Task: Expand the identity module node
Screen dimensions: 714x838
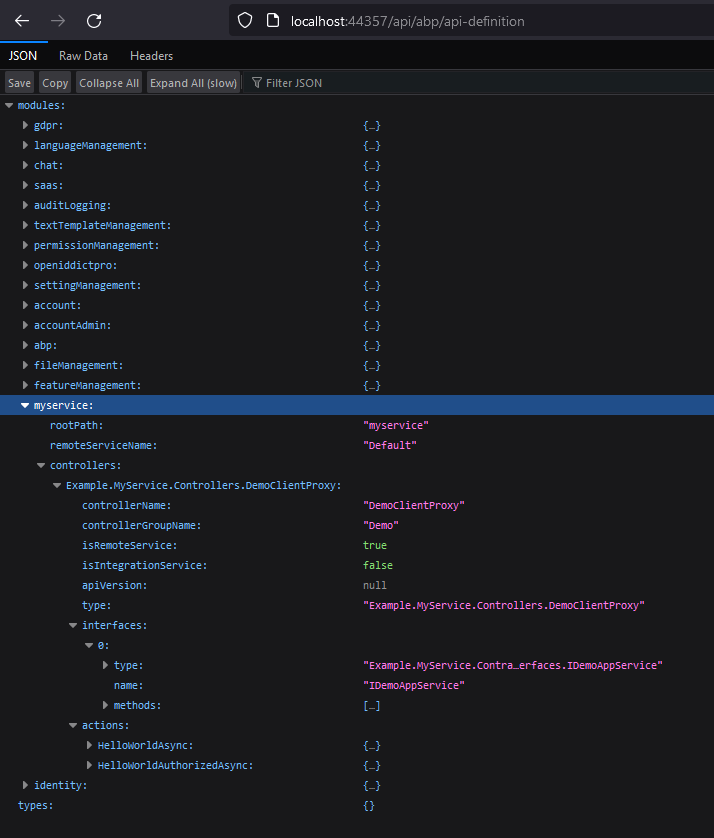Action: (x=26, y=786)
